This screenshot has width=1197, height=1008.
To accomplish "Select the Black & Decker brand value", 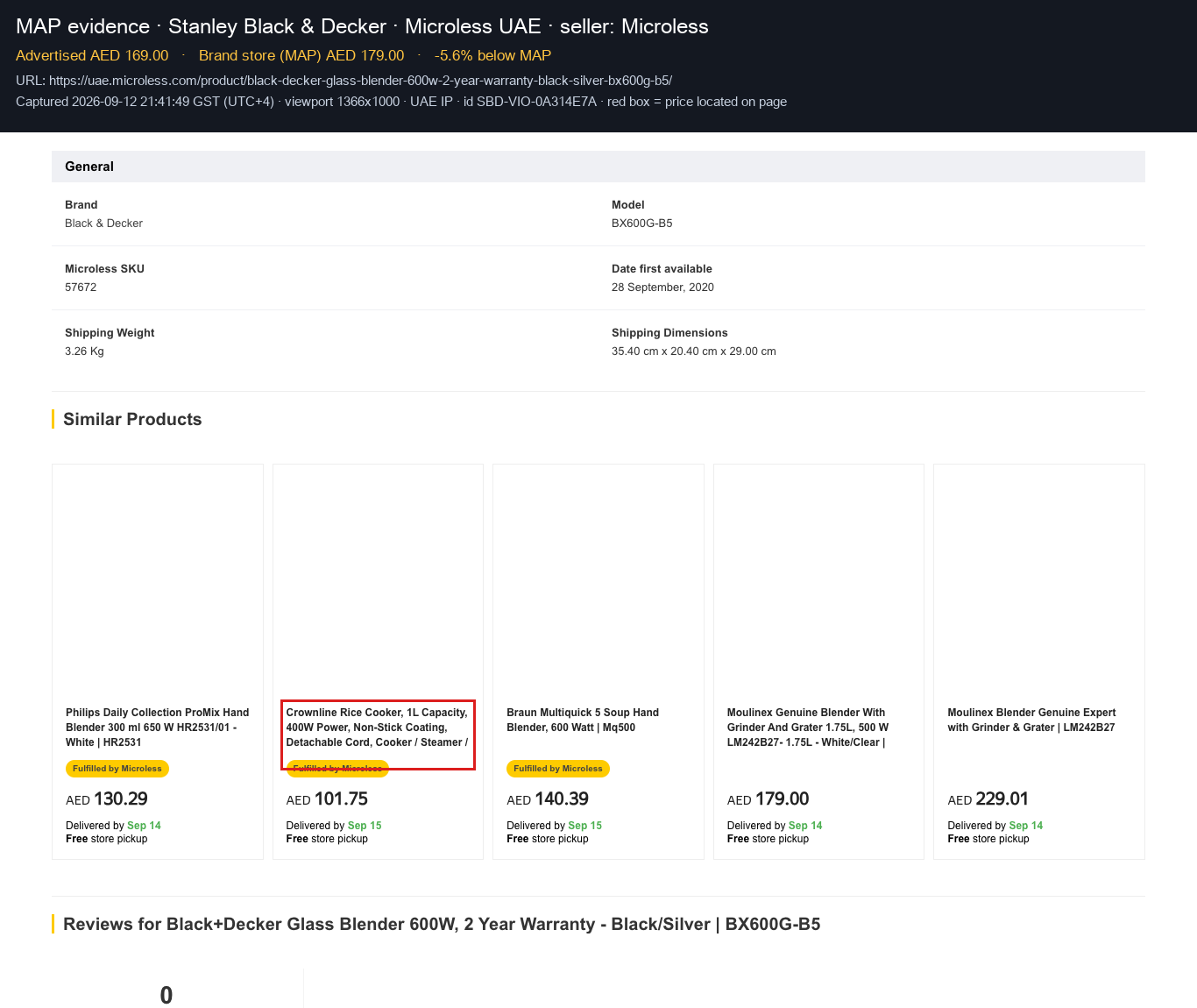I will click(x=103, y=224).
